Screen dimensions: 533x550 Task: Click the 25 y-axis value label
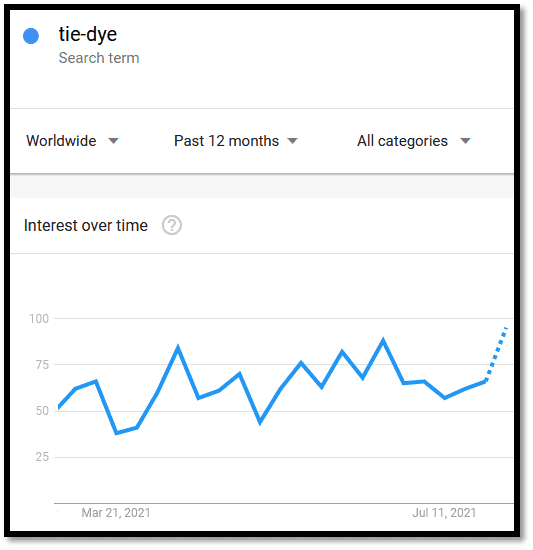pos(42,457)
